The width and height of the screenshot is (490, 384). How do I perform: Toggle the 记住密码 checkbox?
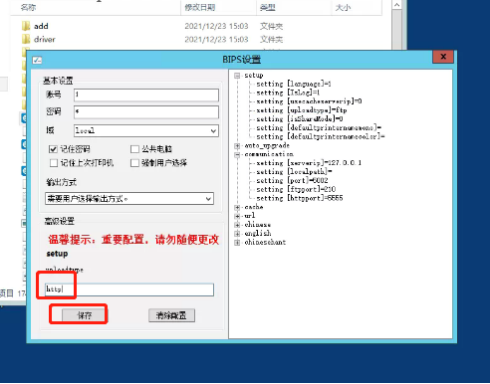pos(53,149)
